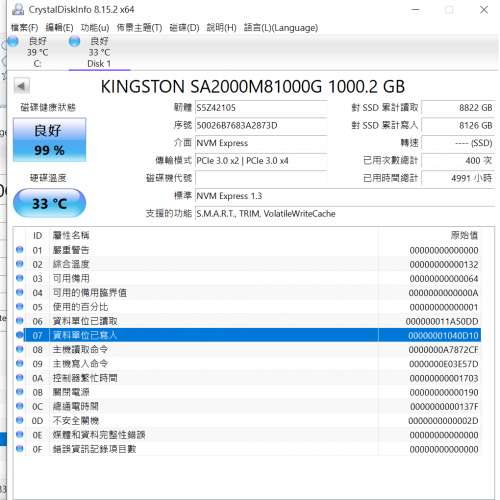500x500 pixels.
Task: Open the 編輯(E) menu
Action: click(59, 28)
